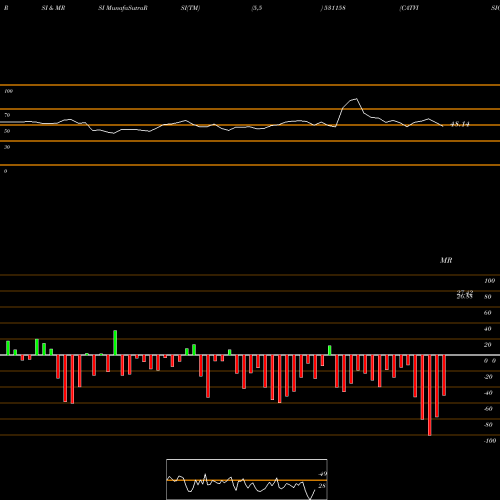This screenshot has width=500, height=500.
Task: Click the 'MR' label above the lower chart
Action: pos(446,260)
